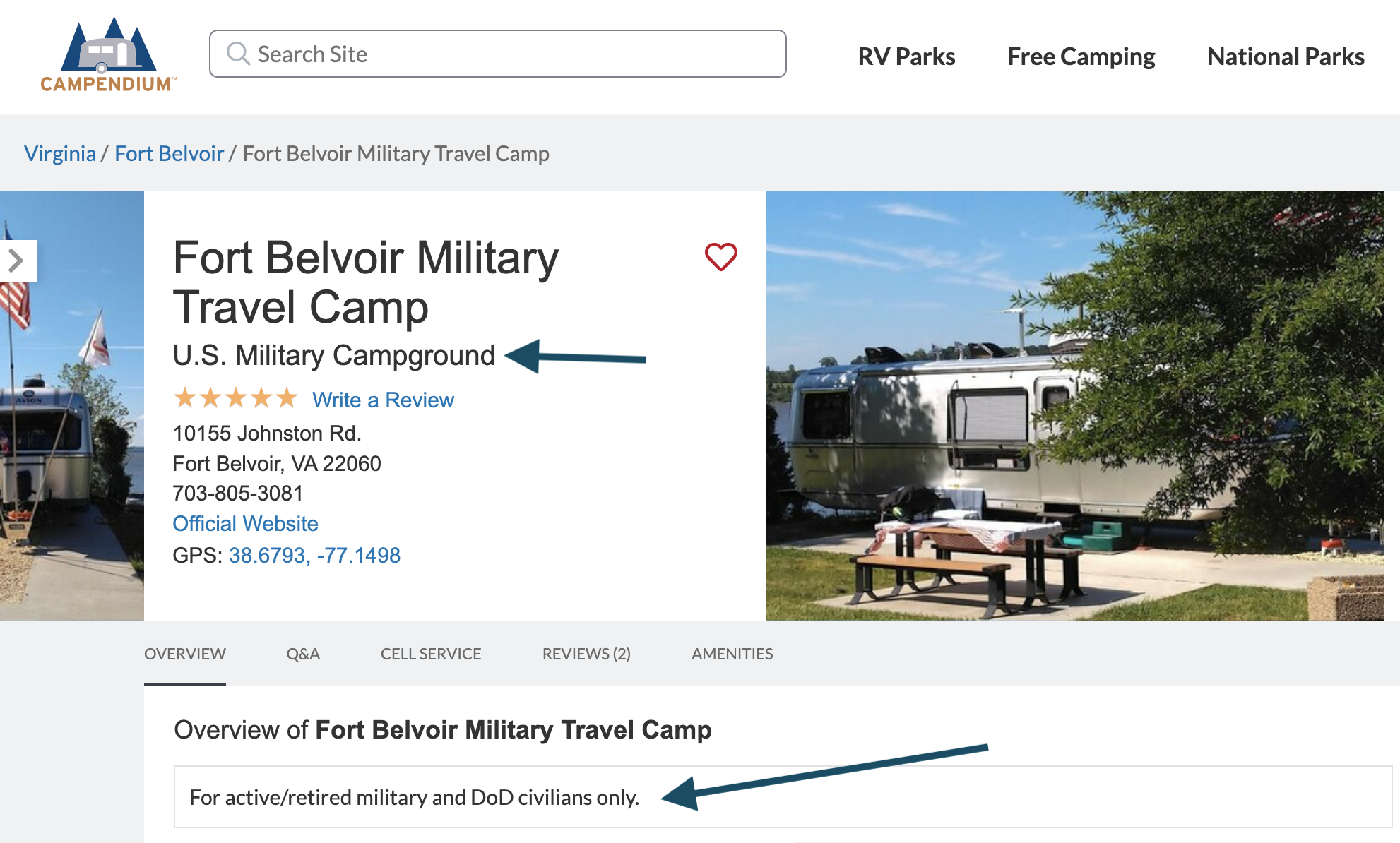Open the RV Parks menu
The image size is (1400, 843).
tap(906, 56)
